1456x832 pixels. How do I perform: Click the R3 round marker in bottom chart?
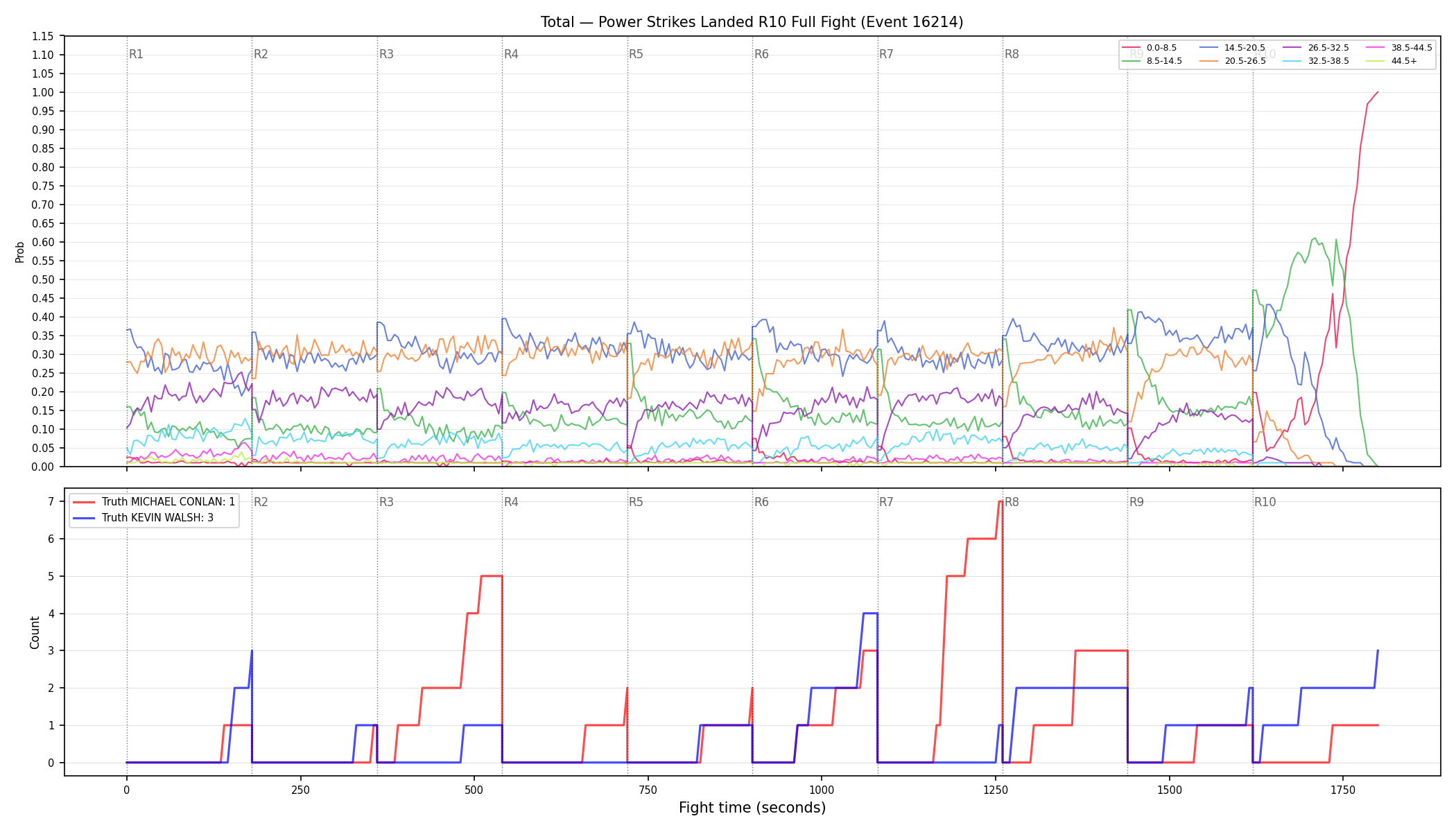point(386,502)
